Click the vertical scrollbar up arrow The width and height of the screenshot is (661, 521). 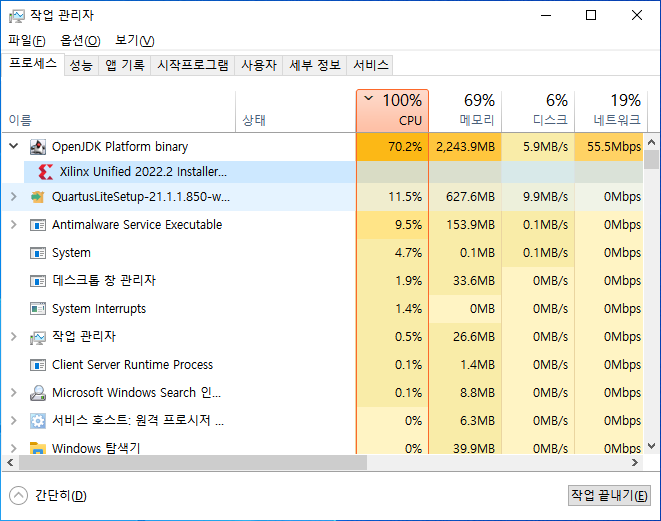[x=651, y=142]
